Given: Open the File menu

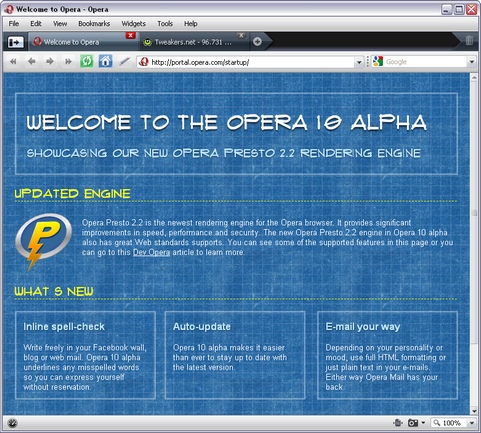Looking at the screenshot, I should (14, 24).
